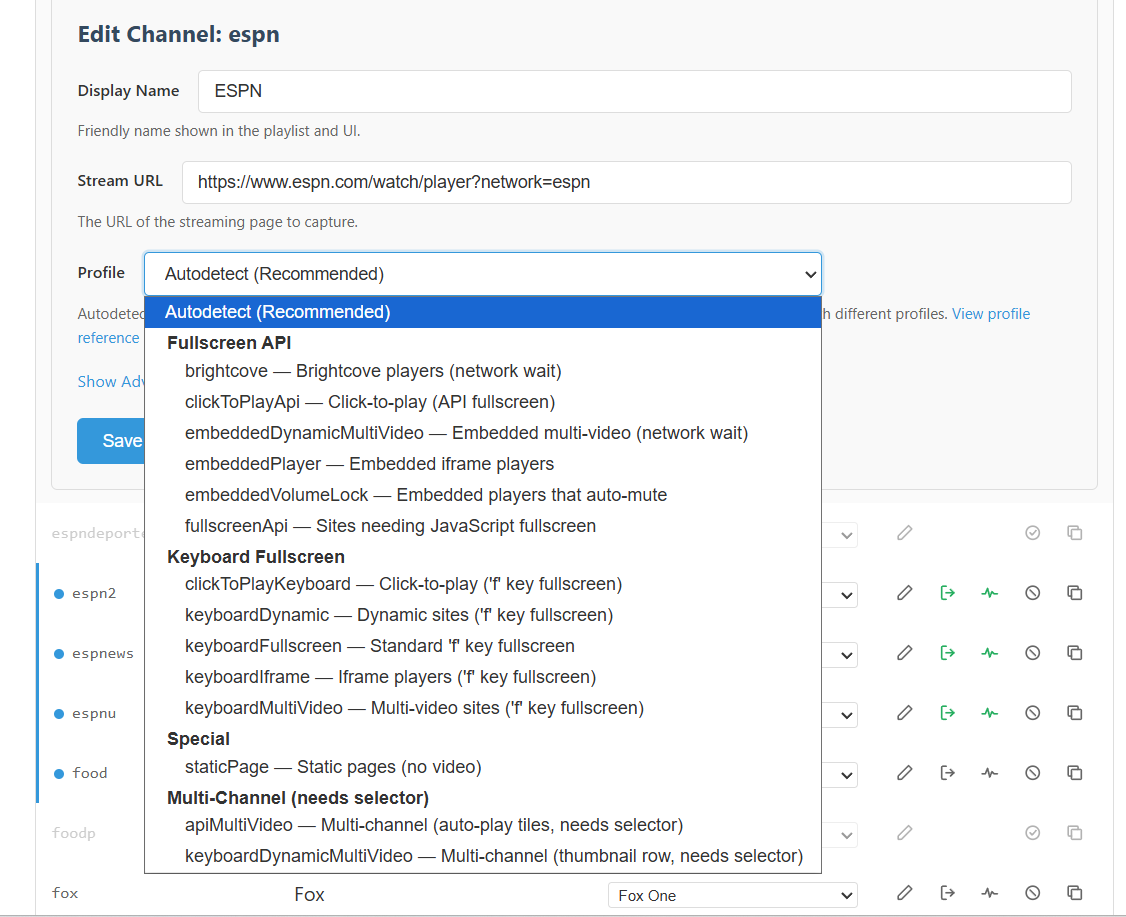The width and height of the screenshot is (1126, 917).
Task: Duplicate espn2 channel with copy icon
Action: pos(1074,592)
